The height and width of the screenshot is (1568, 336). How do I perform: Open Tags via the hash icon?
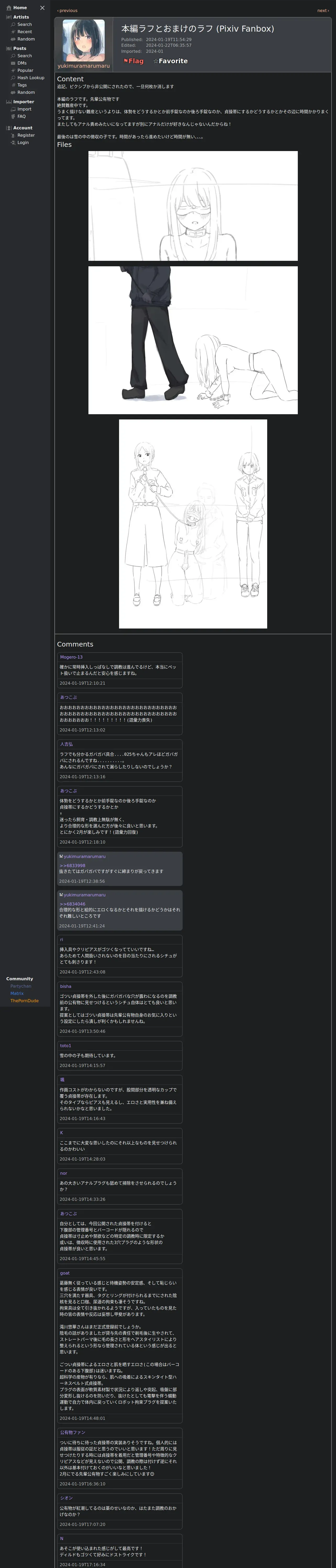pos(13,85)
